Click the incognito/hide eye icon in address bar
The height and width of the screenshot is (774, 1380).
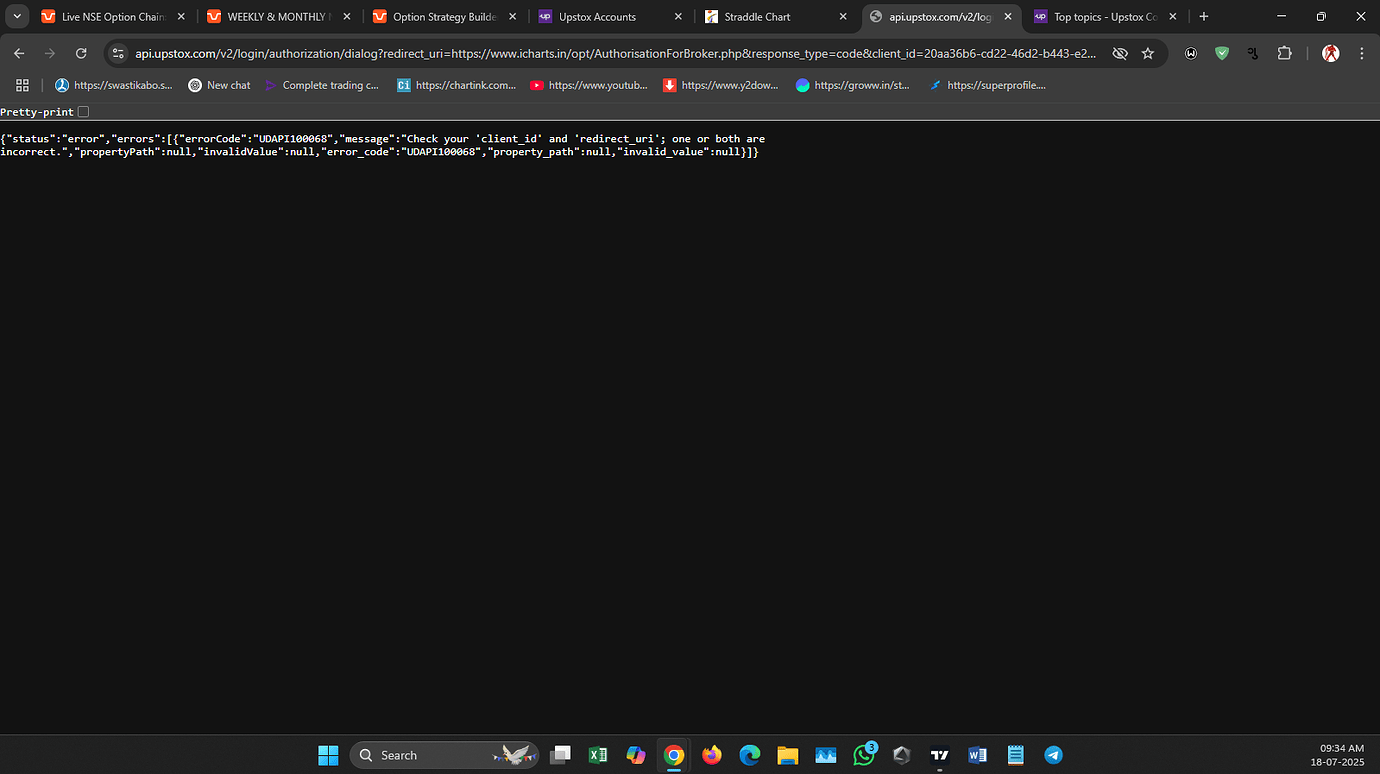click(1120, 53)
